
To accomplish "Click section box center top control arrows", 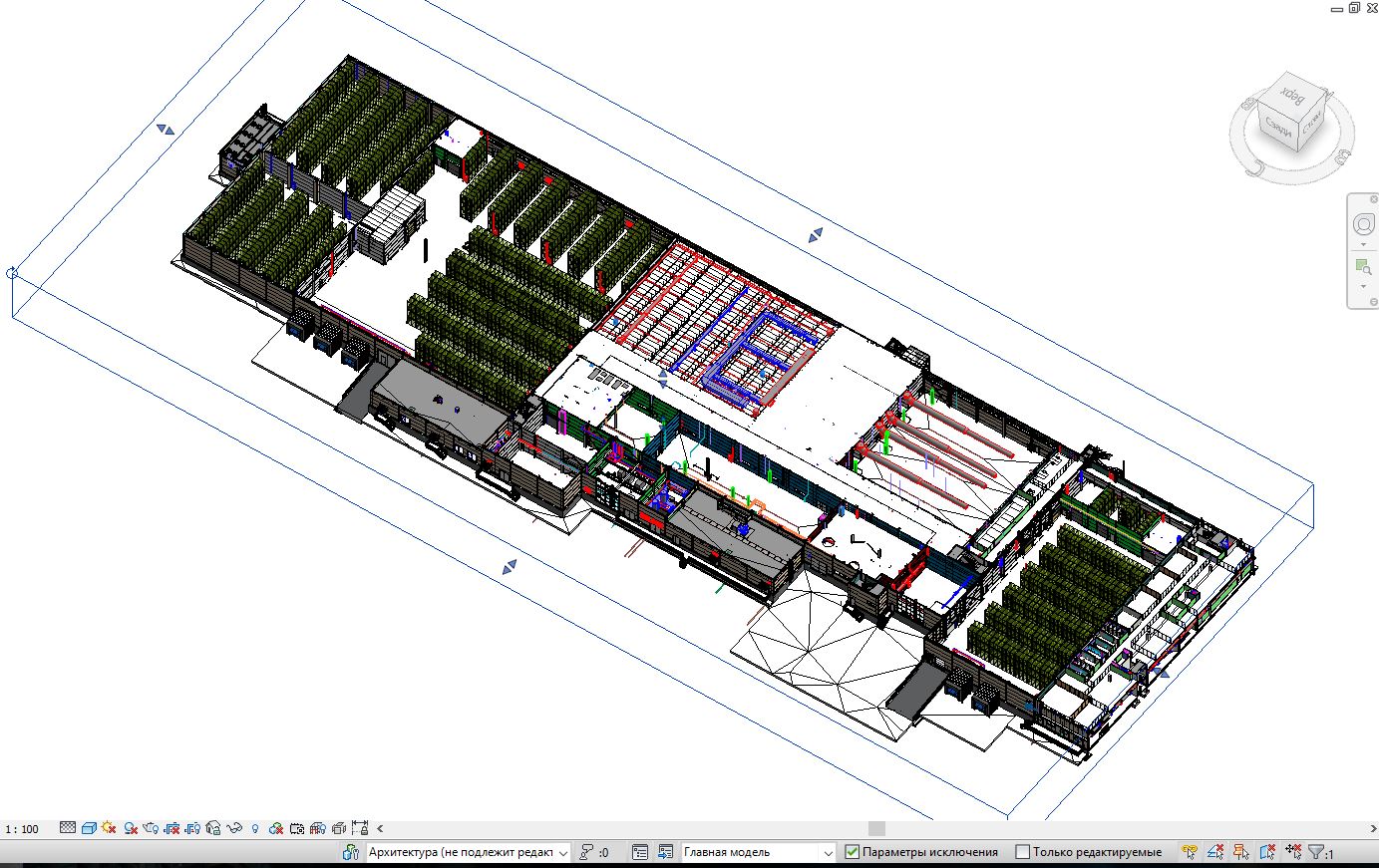I will click(x=663, y=379).
